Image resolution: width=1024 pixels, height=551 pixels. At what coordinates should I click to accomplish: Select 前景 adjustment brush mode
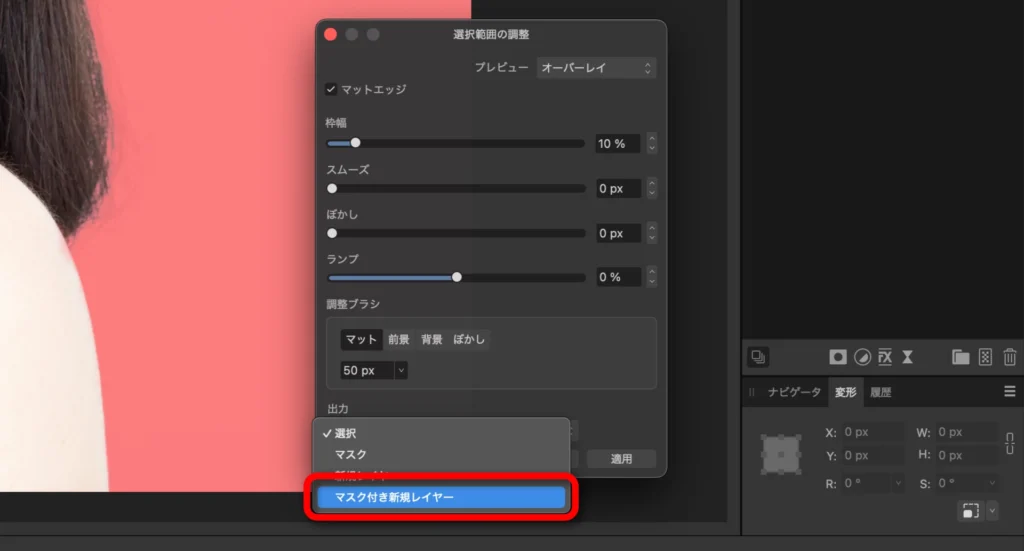tap(399, 340)
